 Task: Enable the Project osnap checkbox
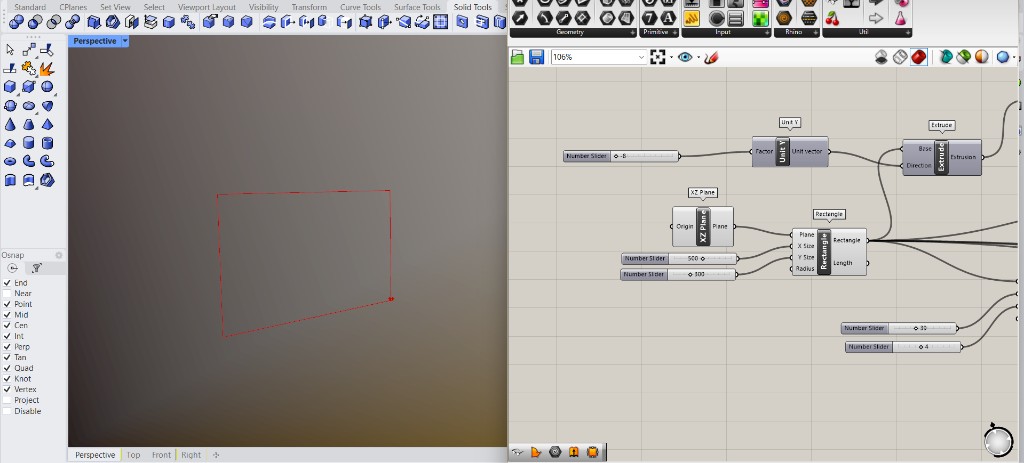(7, 400)
